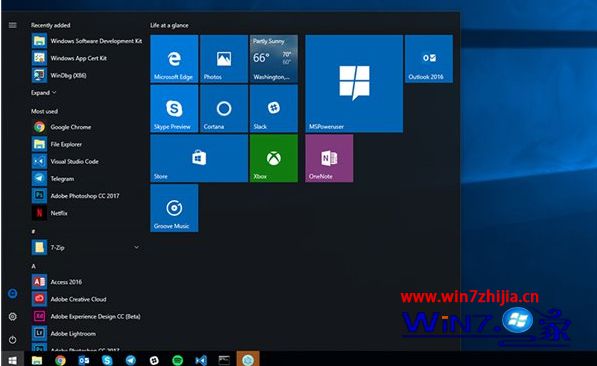597x366 pixels.
Task: Launch the Skype Preview tile
Action: (174, 109)
